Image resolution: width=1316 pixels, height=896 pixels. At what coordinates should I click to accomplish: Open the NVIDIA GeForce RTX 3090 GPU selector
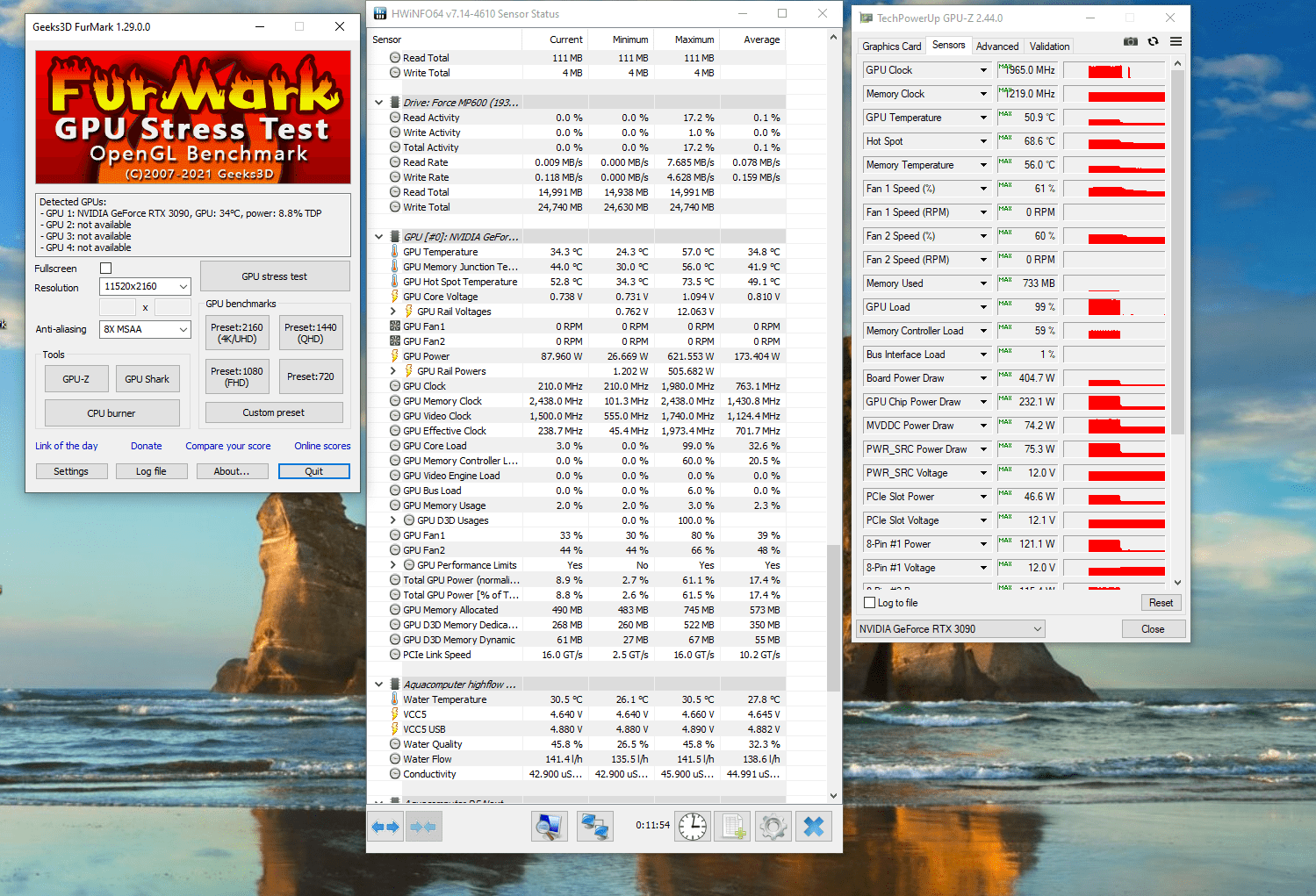[x=951, y=628]
